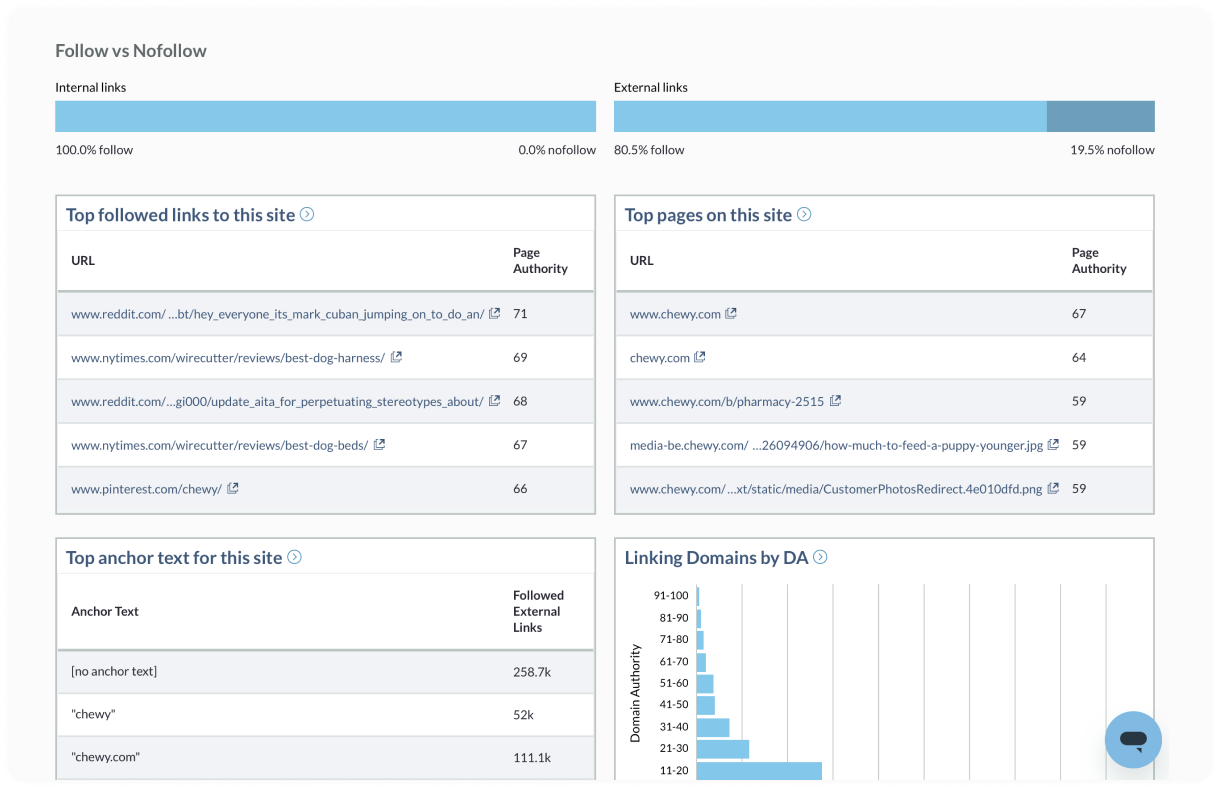The width and height of the screenshot is (1220, 790).
Task: Click the external links nofollow bar segment
Action: coord(1101,116)
